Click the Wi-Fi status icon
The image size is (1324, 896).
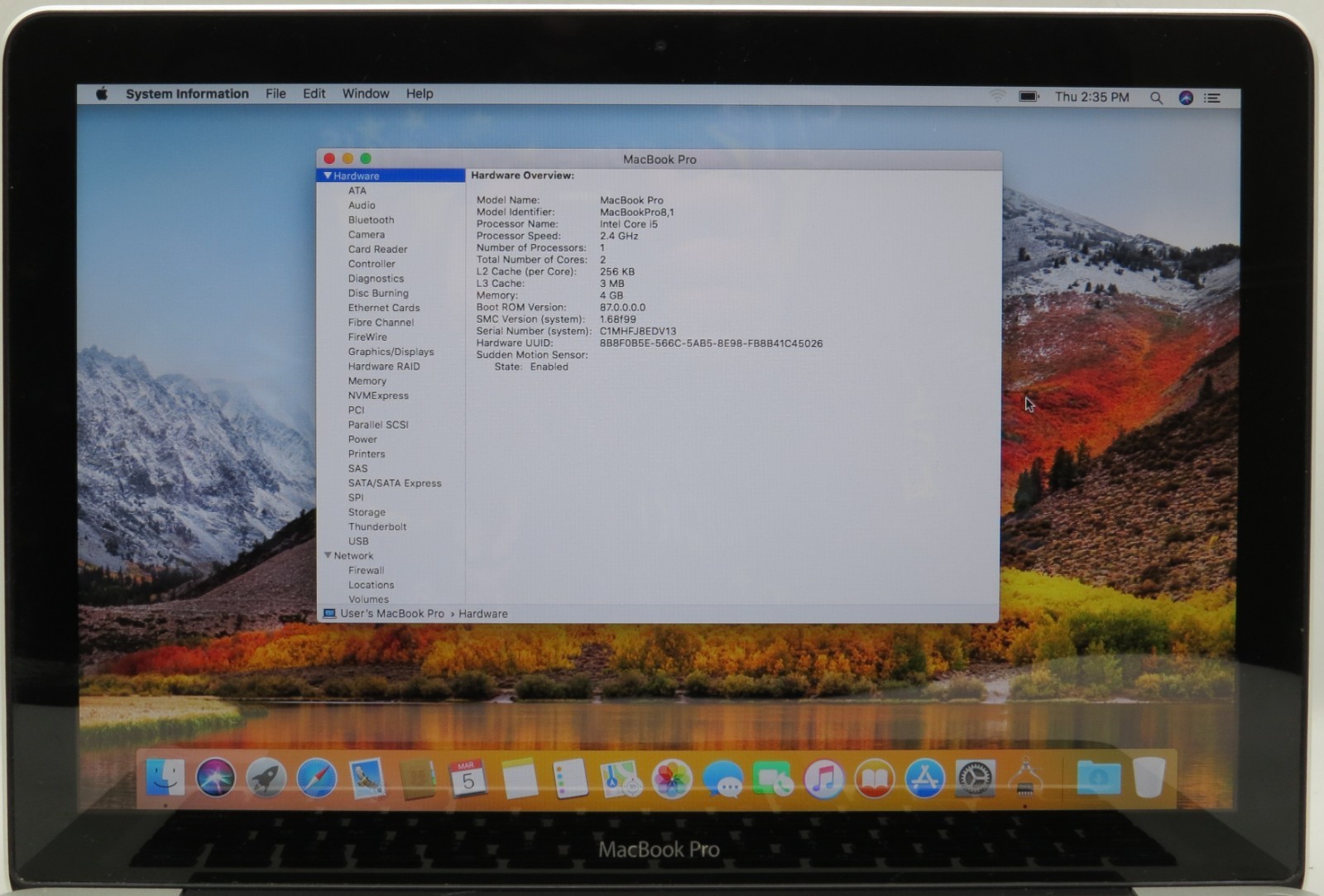(x=997, y=96)
